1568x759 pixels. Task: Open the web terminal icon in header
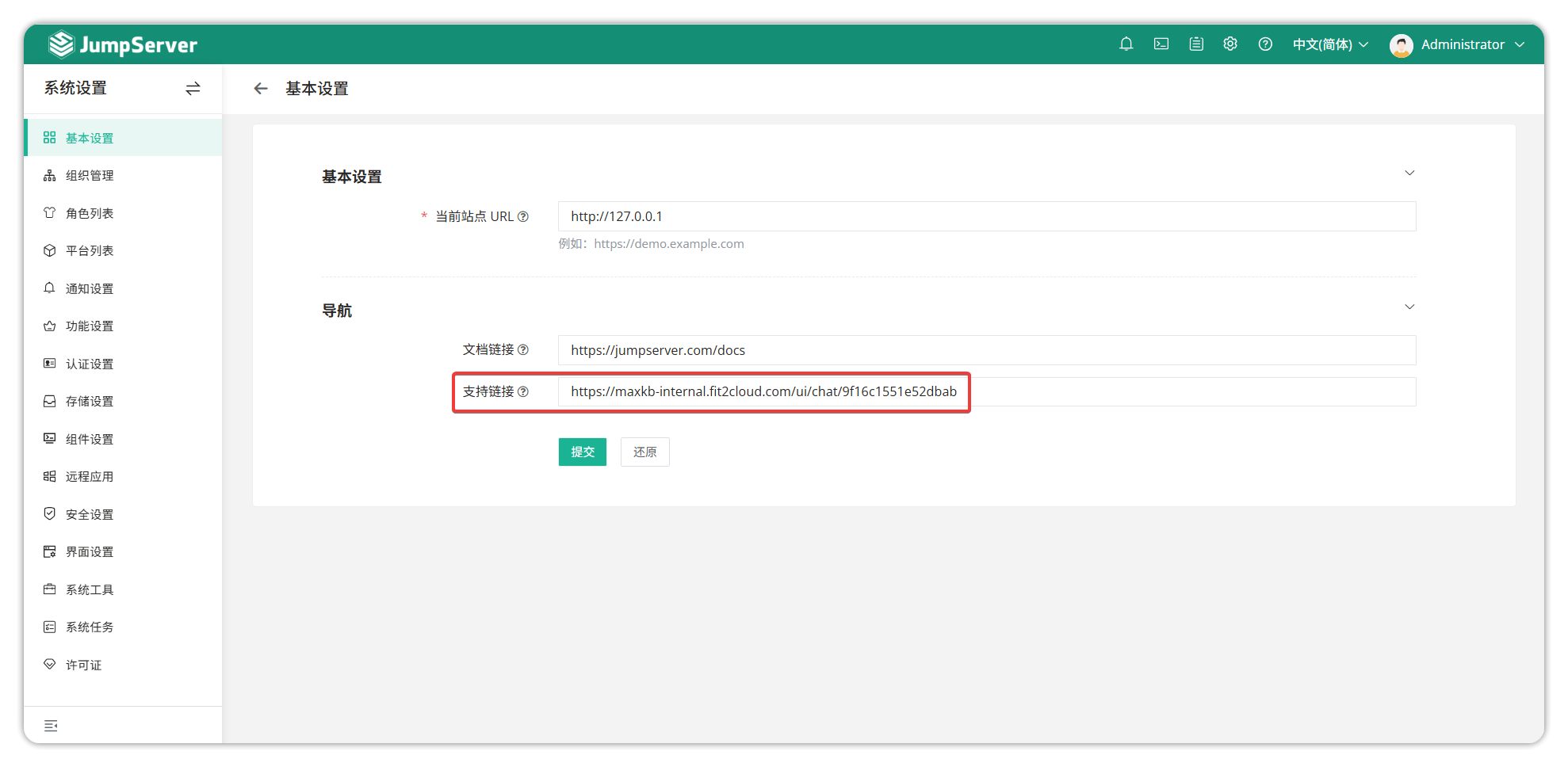coord(1161,44)
